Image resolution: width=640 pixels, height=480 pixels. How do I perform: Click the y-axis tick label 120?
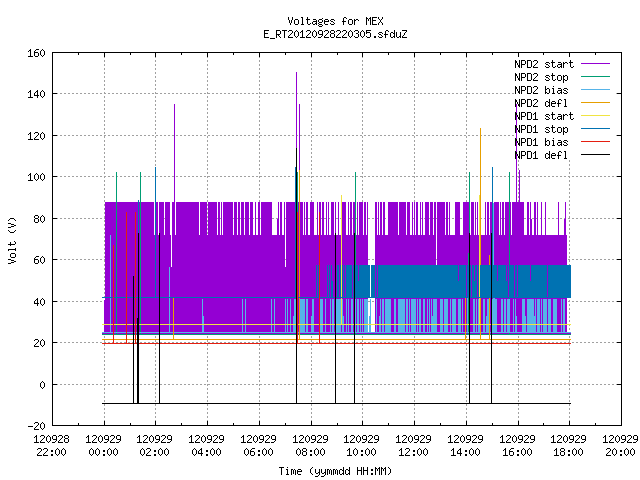point(36,136)
